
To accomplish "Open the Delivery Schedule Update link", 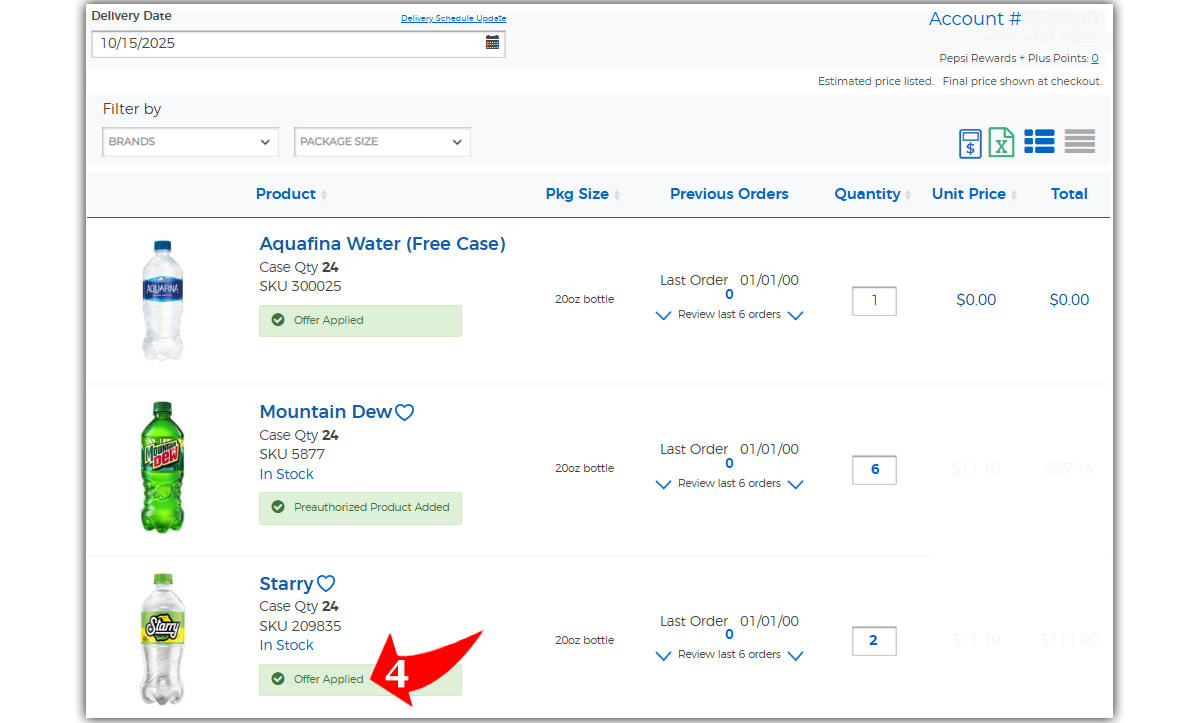I will [x=453, y=18].
